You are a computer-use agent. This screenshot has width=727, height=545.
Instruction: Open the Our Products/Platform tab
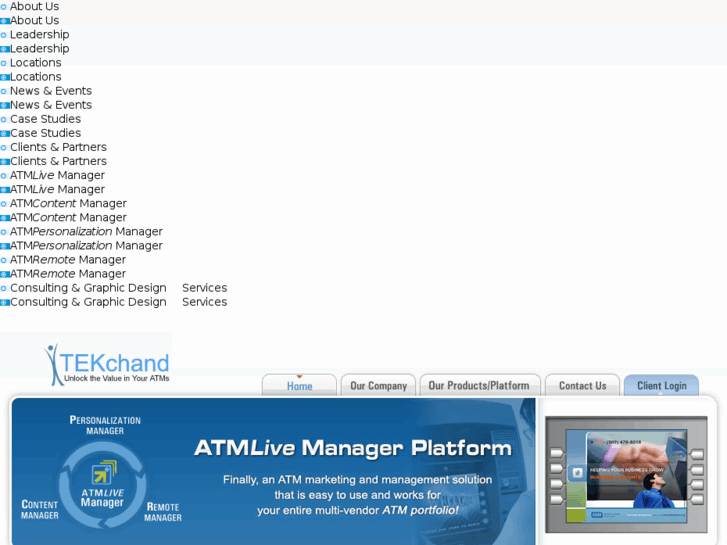click(x=480, y=385)
